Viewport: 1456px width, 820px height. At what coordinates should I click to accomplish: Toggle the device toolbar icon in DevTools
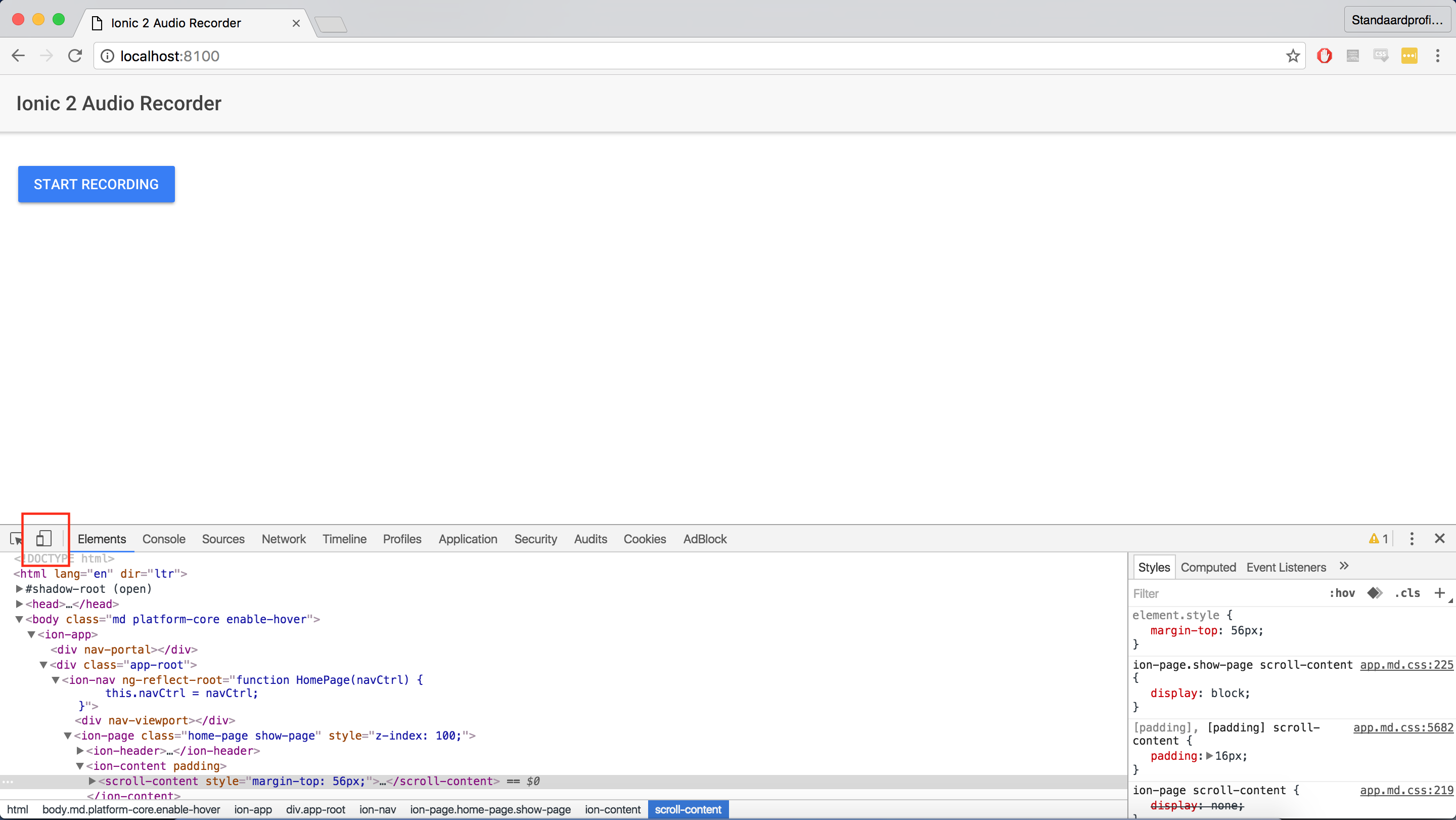44,538
